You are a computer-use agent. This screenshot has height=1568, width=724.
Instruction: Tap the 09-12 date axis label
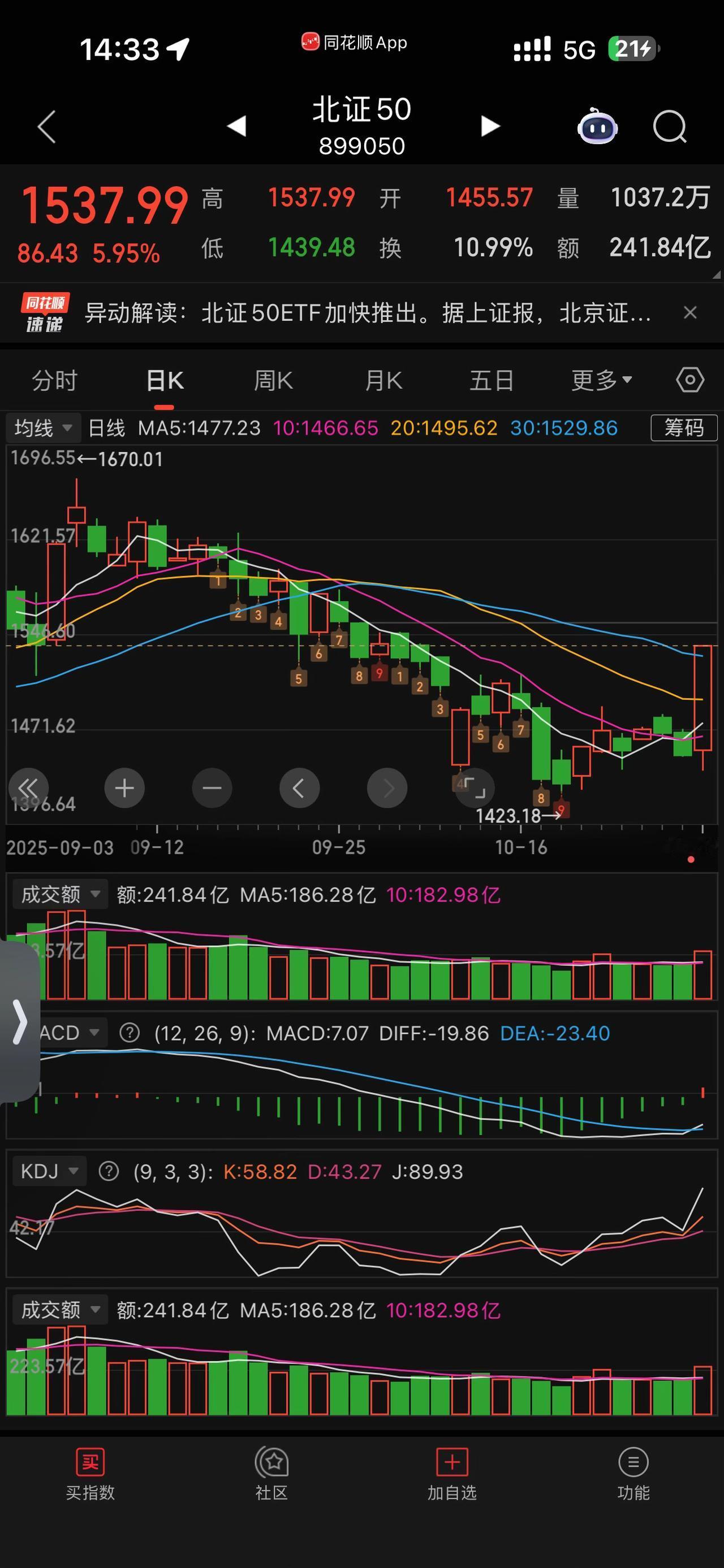click(x=157, y=847)
